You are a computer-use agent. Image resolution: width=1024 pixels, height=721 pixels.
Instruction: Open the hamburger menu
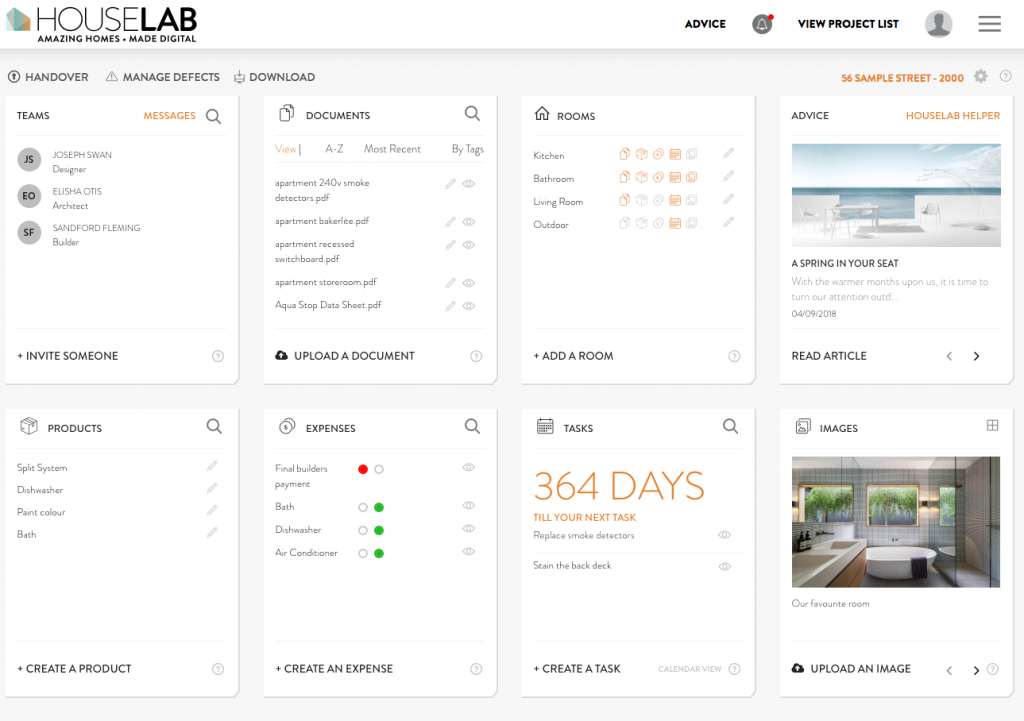(x=989, y=24)
